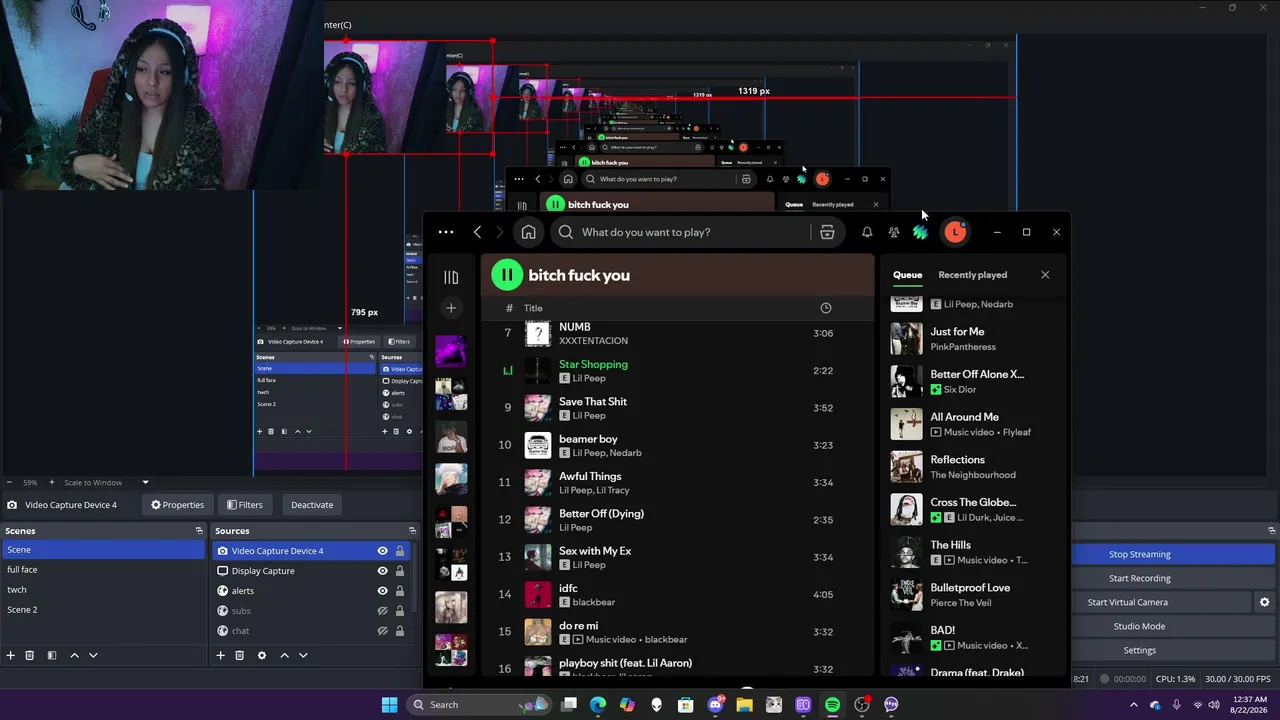This screenshot has height=720, width=1280.
Task: Remove the selected scene with trash icon
Action: (x=30, y=655)
